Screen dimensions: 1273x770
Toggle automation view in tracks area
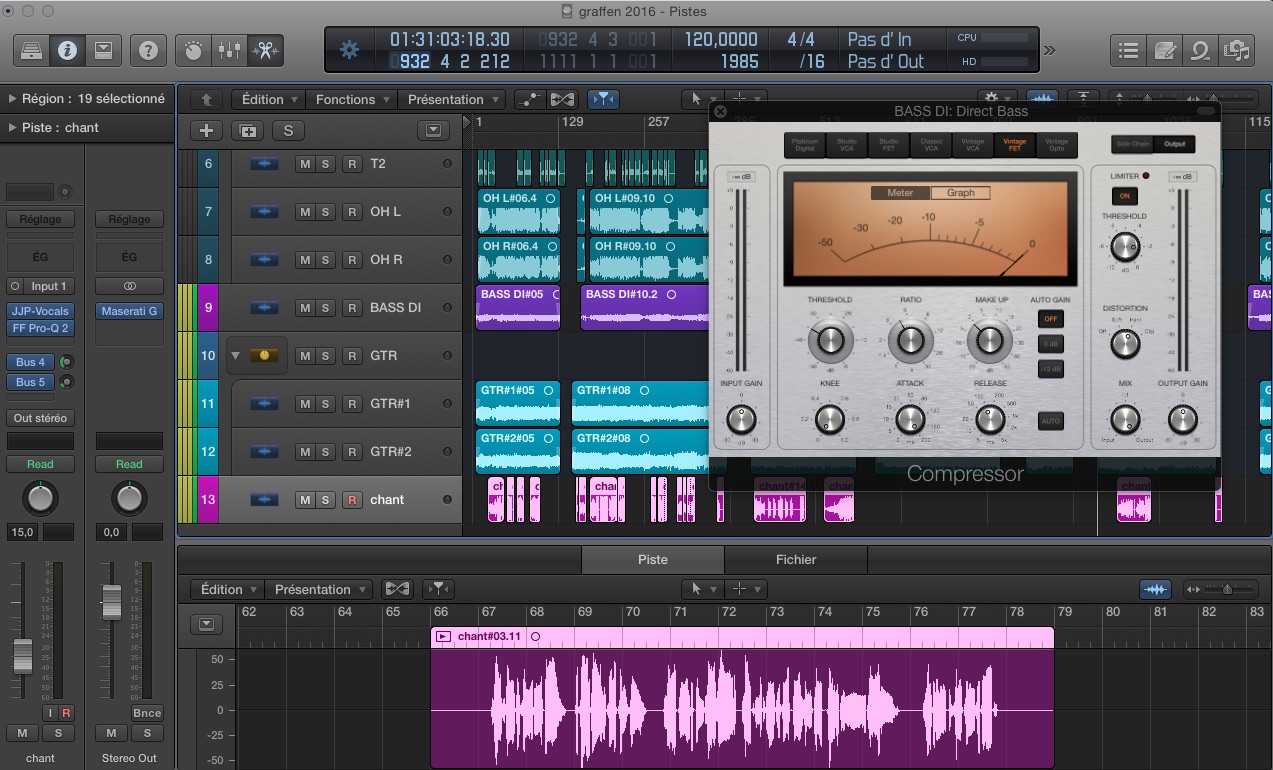coord(530,99)
